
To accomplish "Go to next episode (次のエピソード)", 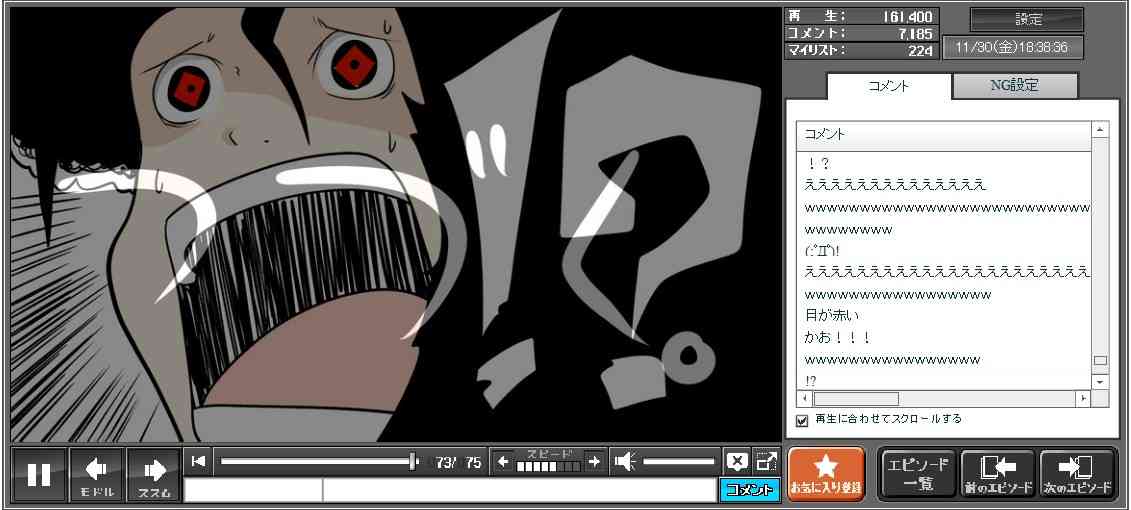I will point(1077,473).
